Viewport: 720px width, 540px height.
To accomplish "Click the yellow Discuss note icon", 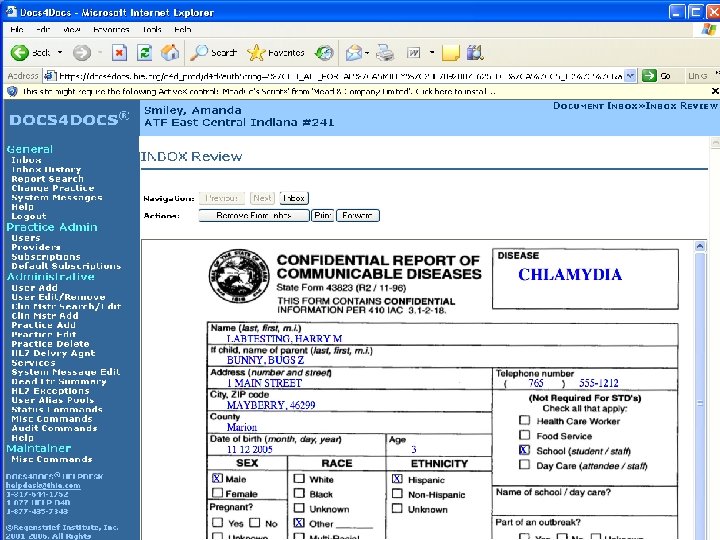I will pyautogui.click(x=450, y=53).
